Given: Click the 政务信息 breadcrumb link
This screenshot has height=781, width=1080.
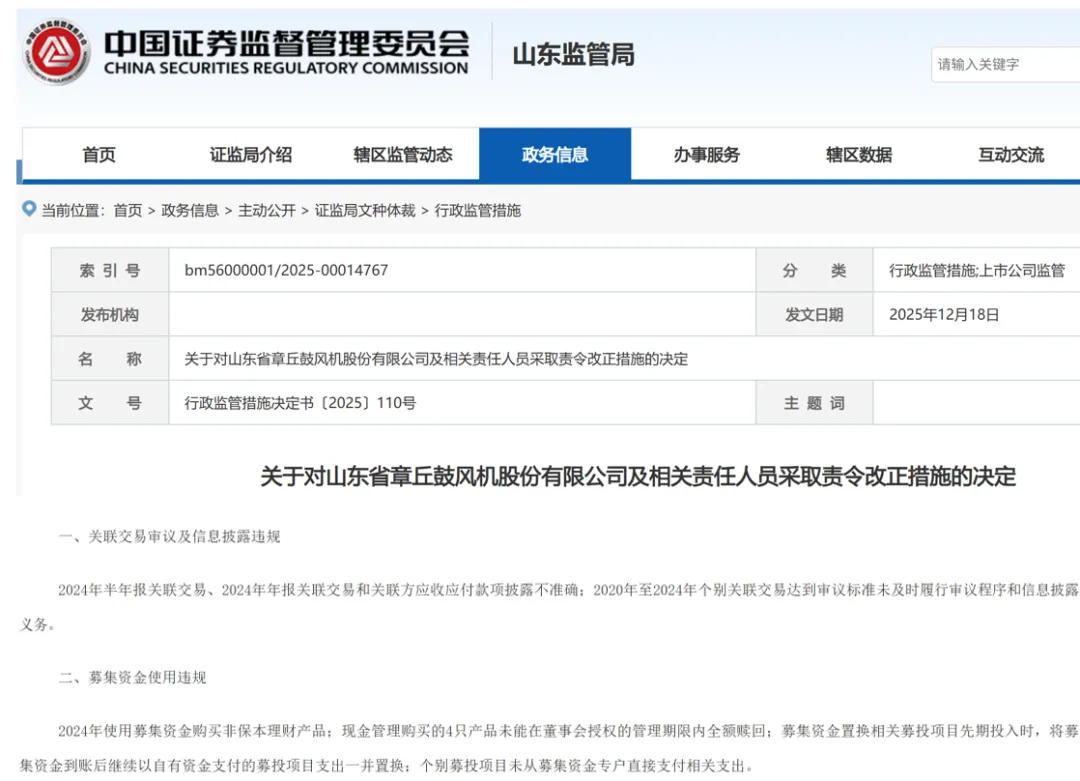Looking at the screenshot, I should (190, 210).
